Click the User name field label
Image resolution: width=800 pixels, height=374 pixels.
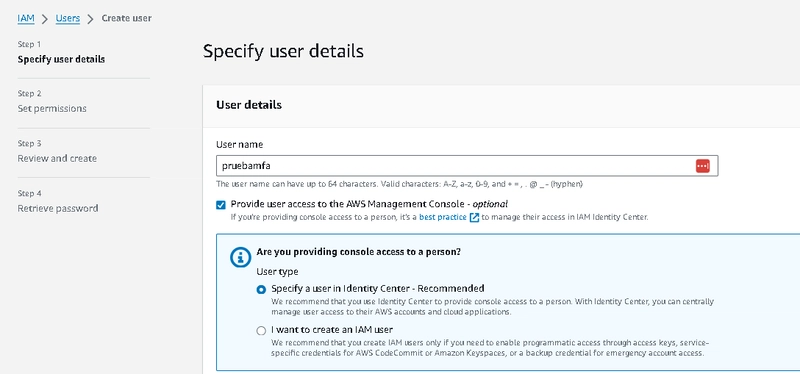coord(240,144)
